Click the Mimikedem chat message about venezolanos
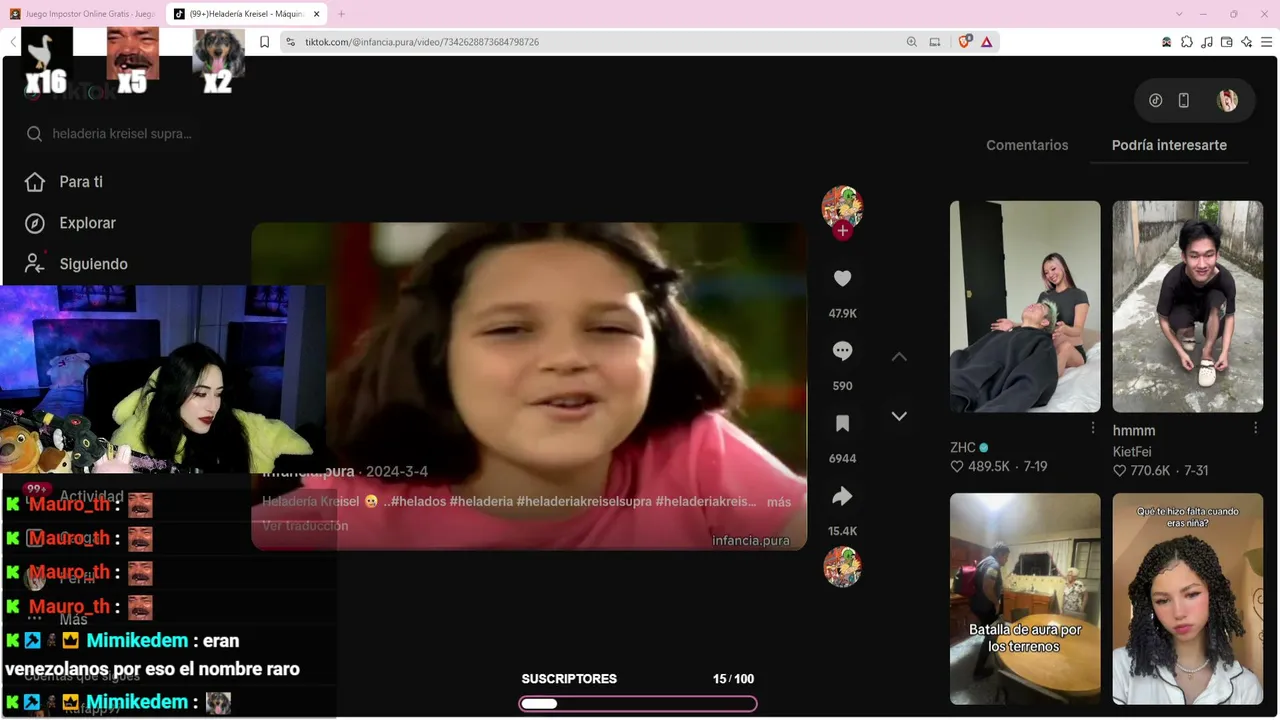Image resolution: width=1280 pixels, height=720 pixels. click(x=152, y=655)
